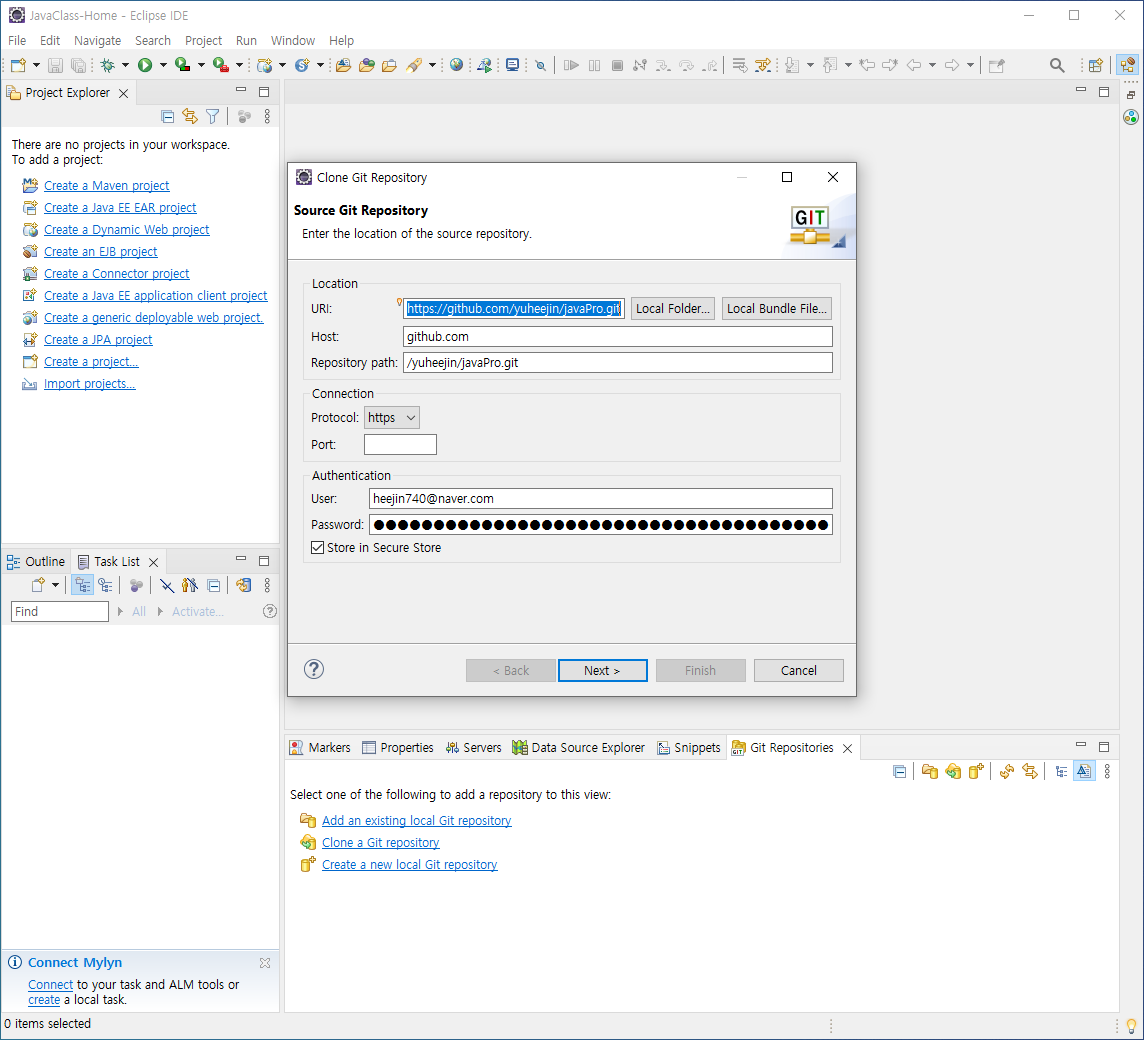Click Next button in Clone dialog
Image resolution: width=1144 pixels, height=1040 pixels.
tap(603, 671)
